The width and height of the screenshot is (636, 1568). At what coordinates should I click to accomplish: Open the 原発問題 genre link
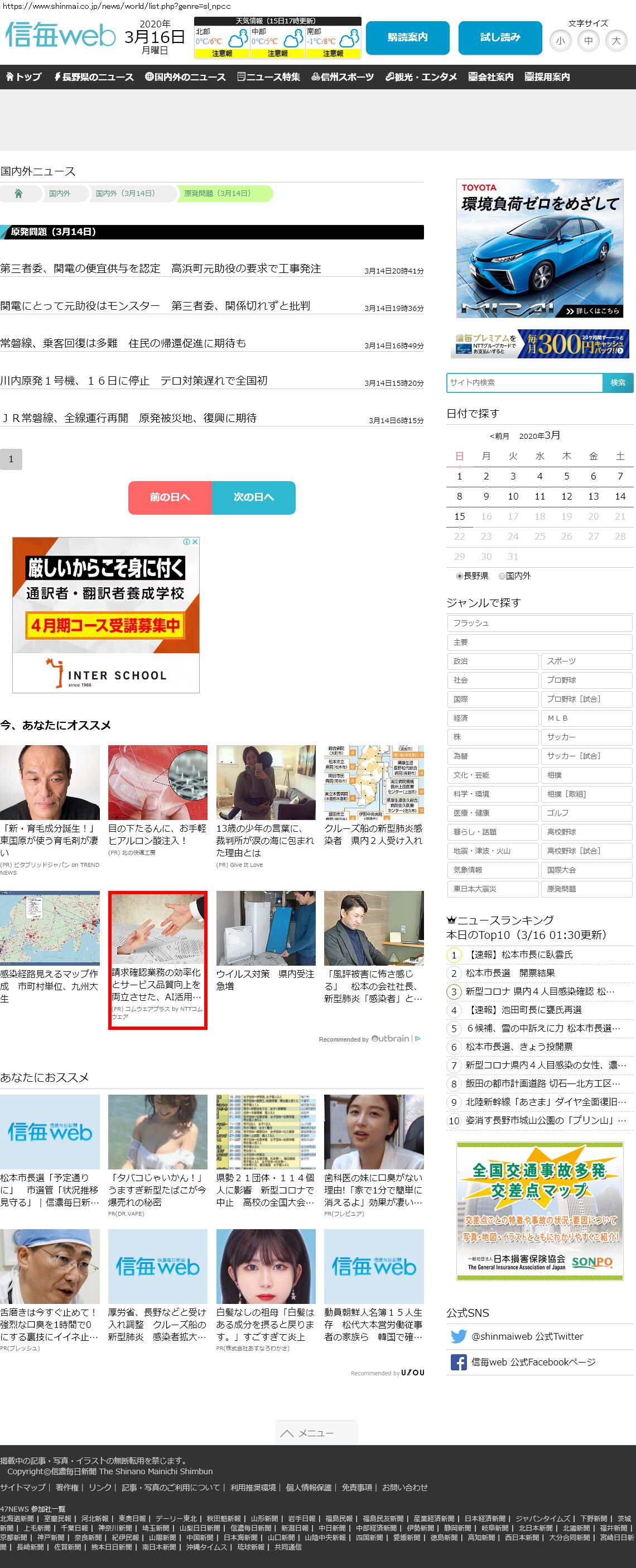[586, 889]
